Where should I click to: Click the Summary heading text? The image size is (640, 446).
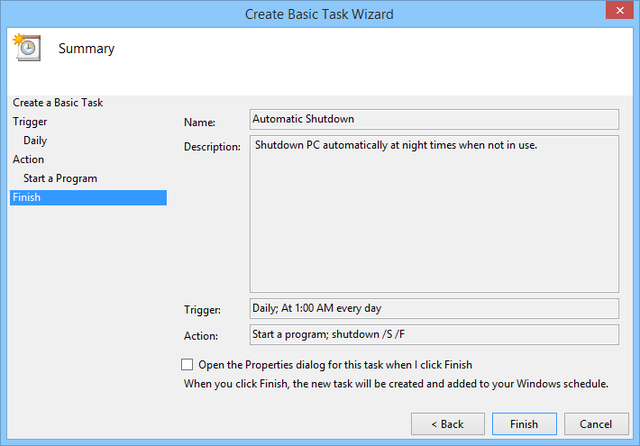point(87,49)
